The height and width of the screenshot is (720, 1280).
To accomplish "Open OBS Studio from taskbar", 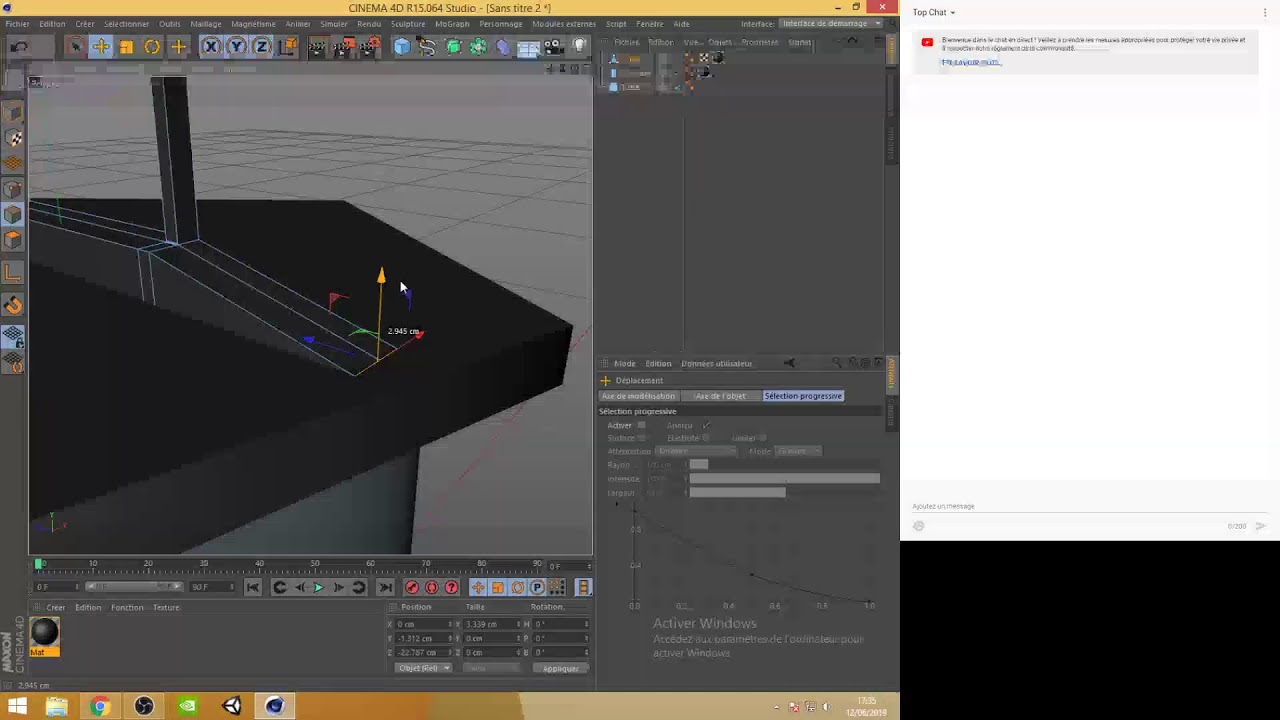I will click(x=144, y=706).
